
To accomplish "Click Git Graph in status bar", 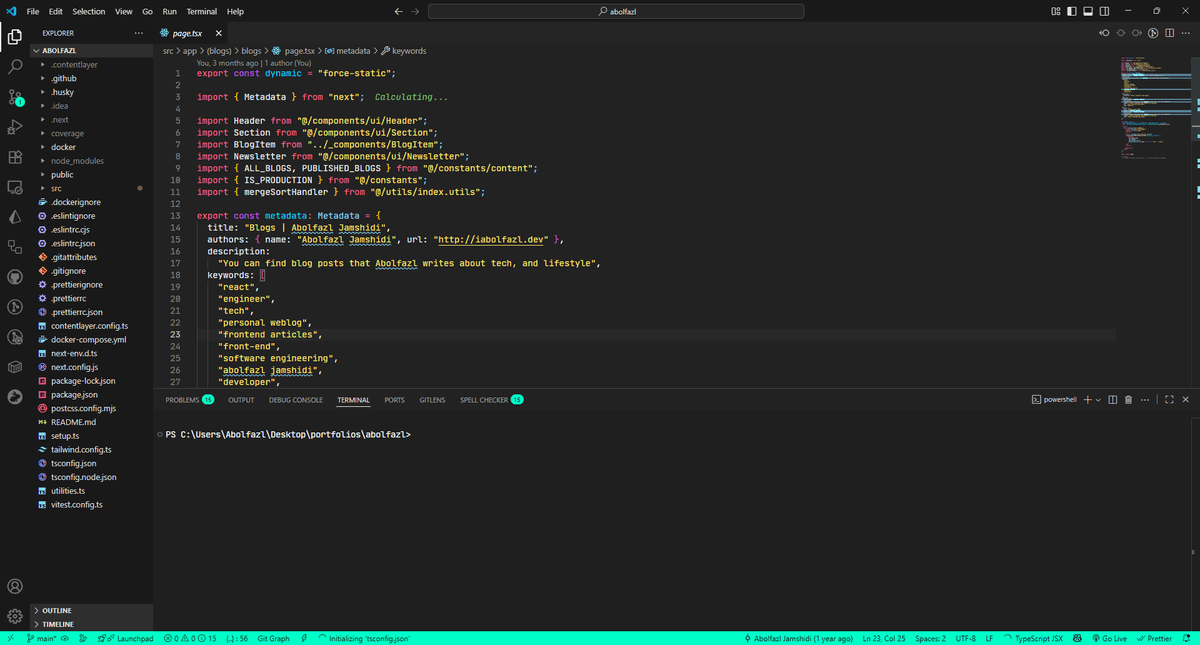I will pyautogui.click(x=273, y=638).
